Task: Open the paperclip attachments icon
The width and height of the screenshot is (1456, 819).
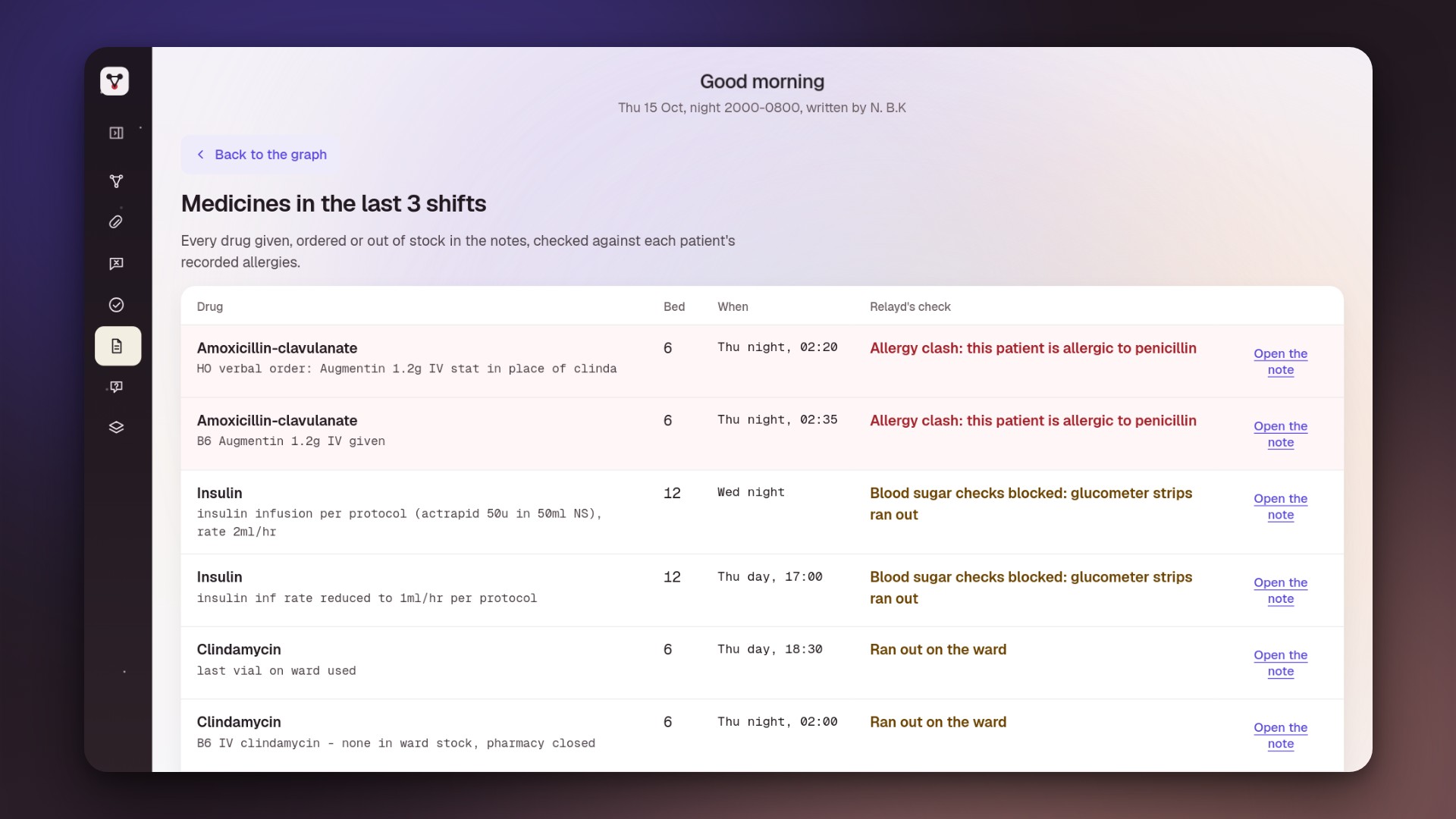Action: (116, 221)
